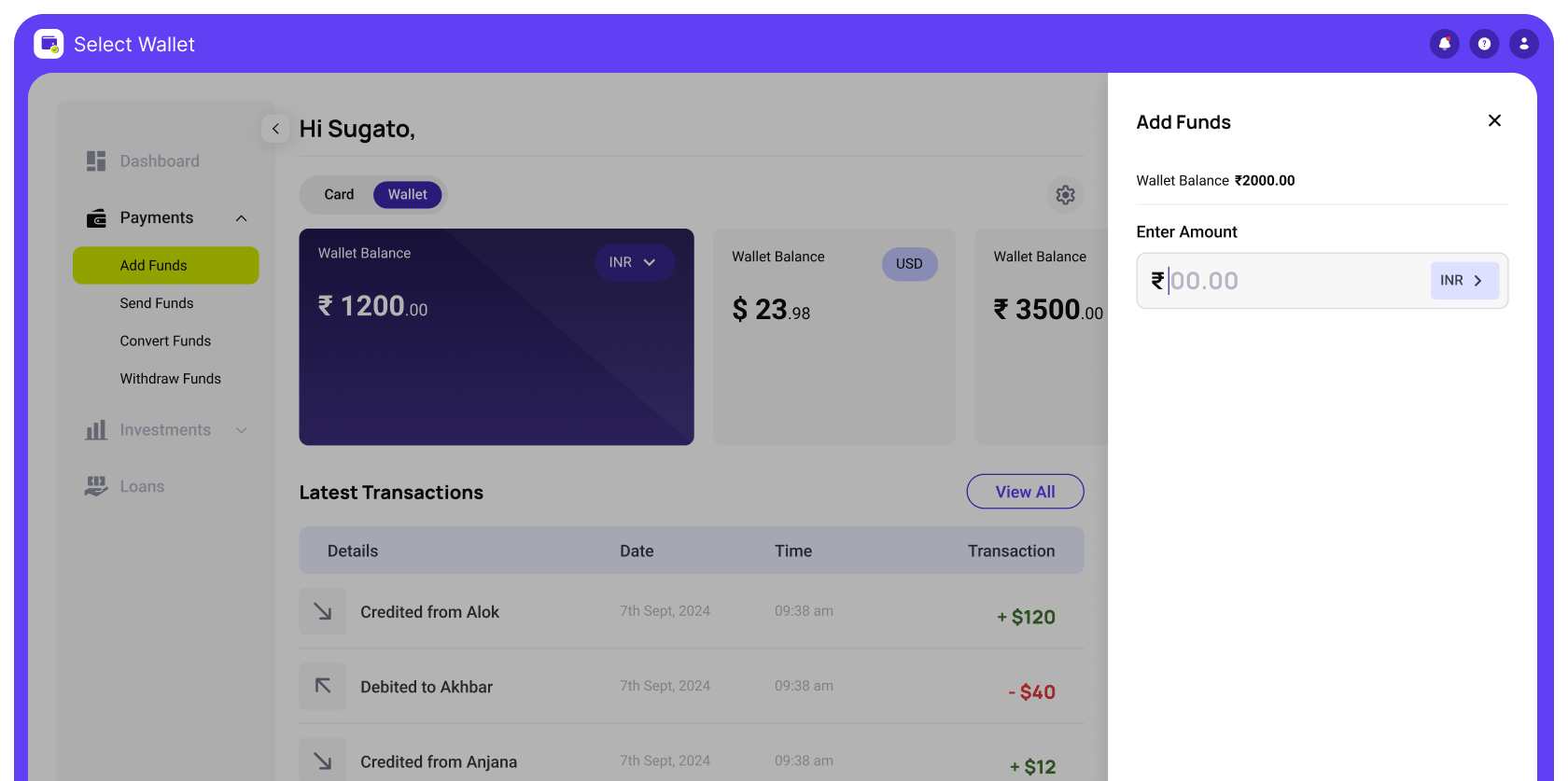Collapse sidebar using the back chevron
Image resolution: width=1568 pixels, height=781 pixels.
pos(275,129)
